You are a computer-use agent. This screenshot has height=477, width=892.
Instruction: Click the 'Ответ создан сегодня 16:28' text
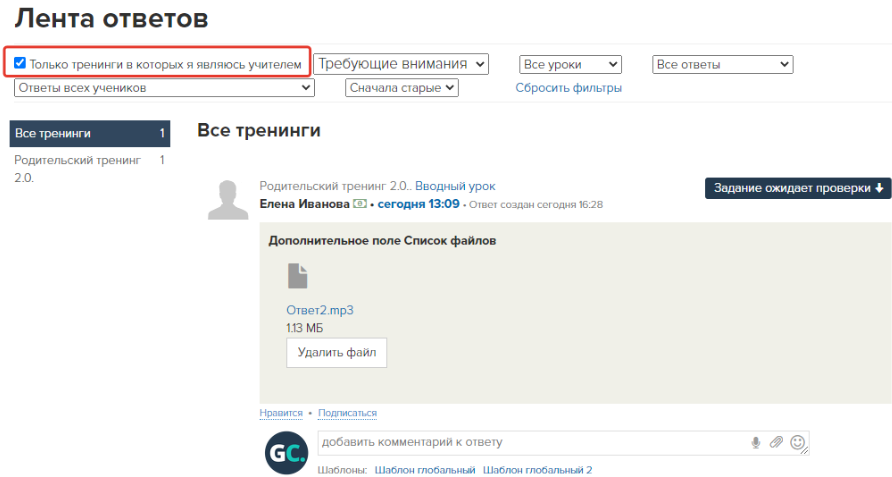[x=536, y=204]
